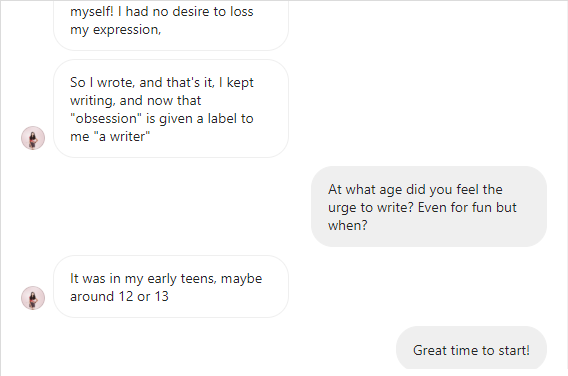Click the line "my expression," in top bubble
Screen dimensions: 568x376
[116, 30]
